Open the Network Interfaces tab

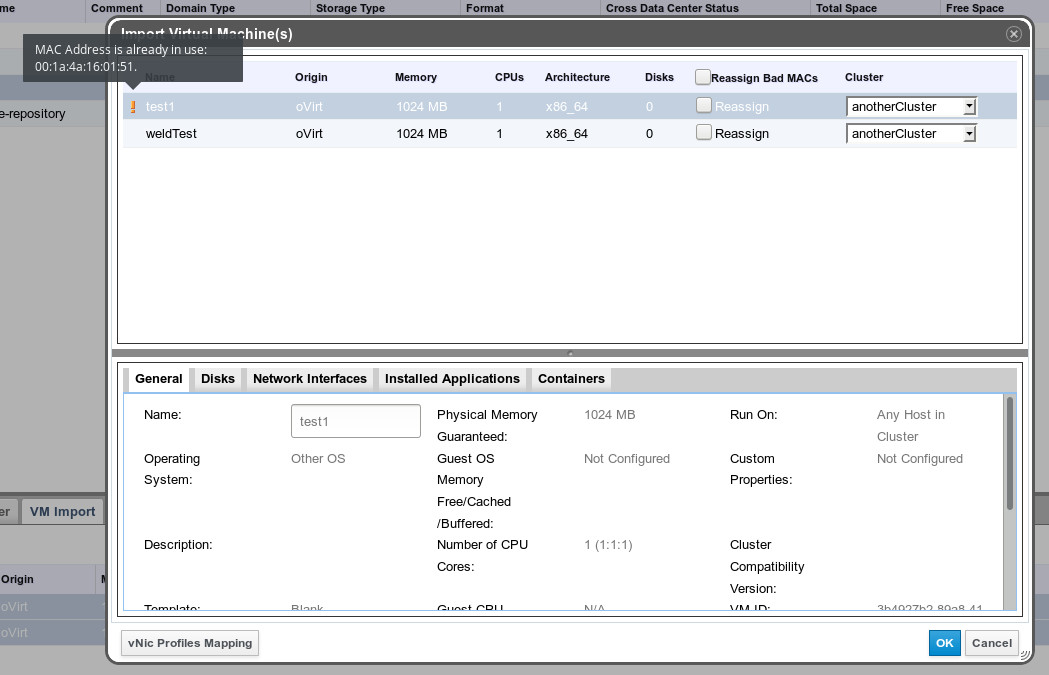click(309, 379)
